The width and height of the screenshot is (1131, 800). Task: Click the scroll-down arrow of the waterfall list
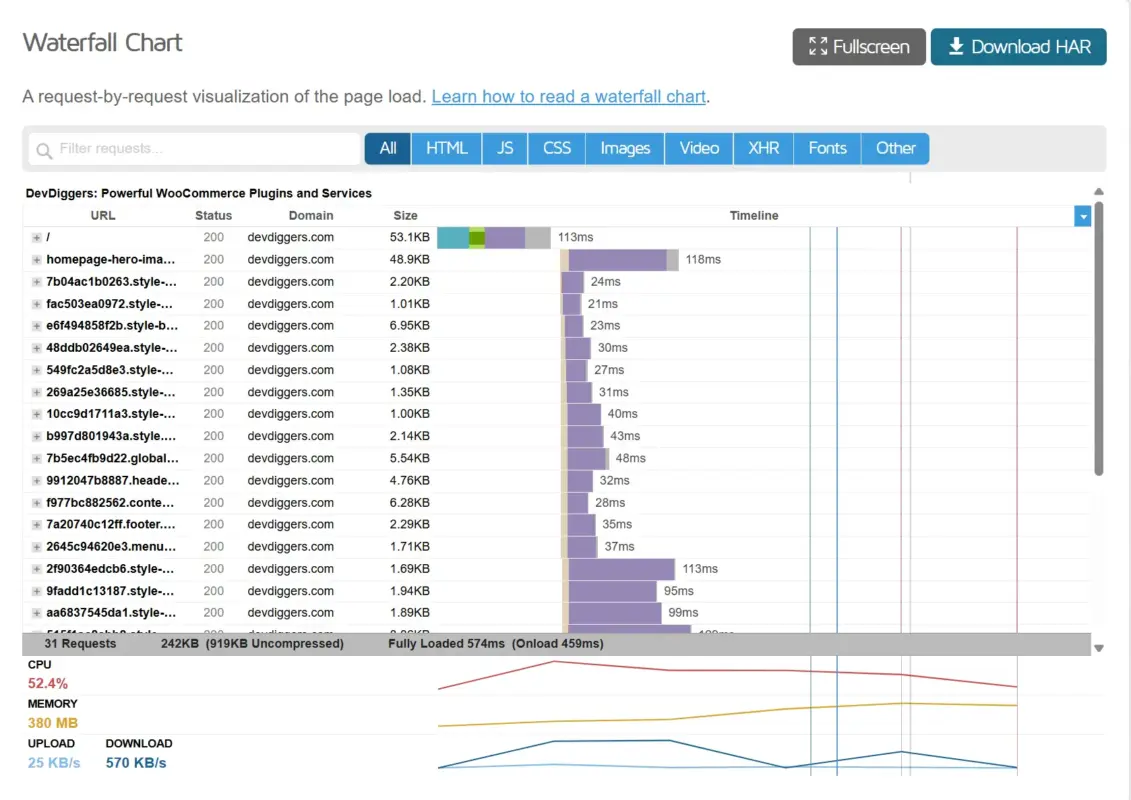[x=1099, y=648]
